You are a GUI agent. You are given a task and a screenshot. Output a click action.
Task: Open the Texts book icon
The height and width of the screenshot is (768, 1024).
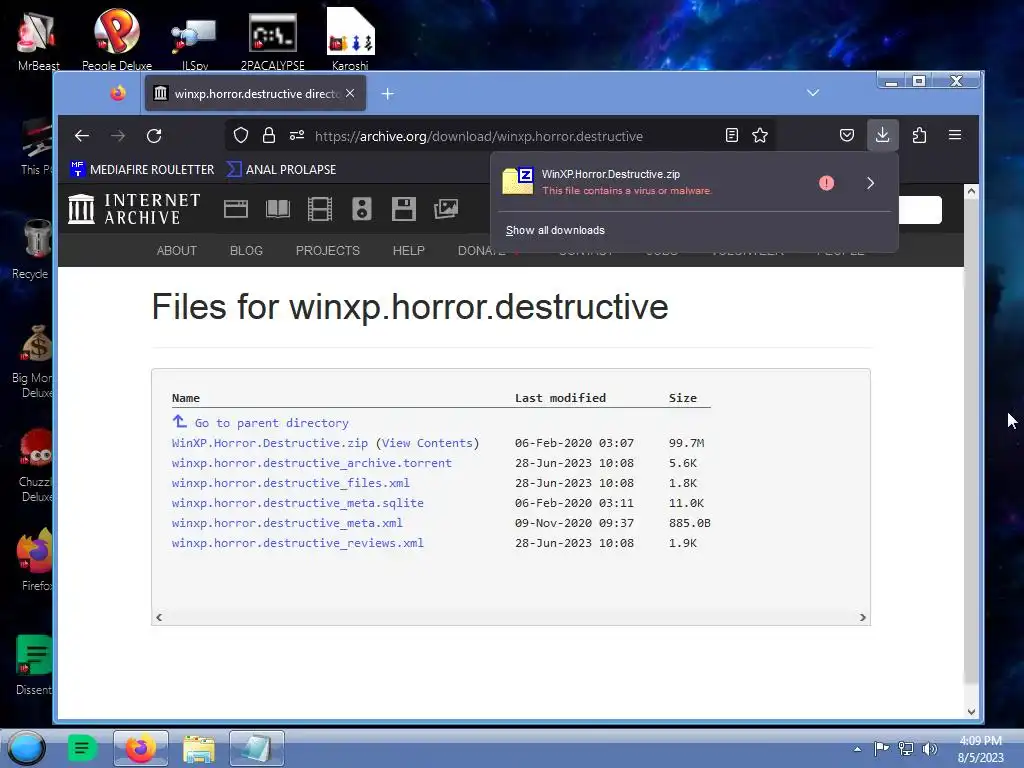tap(278, 209)
